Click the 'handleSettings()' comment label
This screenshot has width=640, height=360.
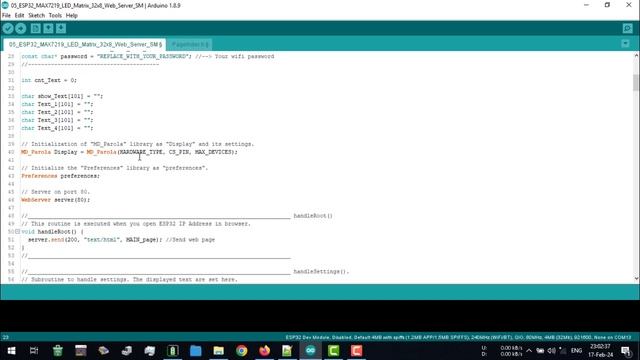321,271
